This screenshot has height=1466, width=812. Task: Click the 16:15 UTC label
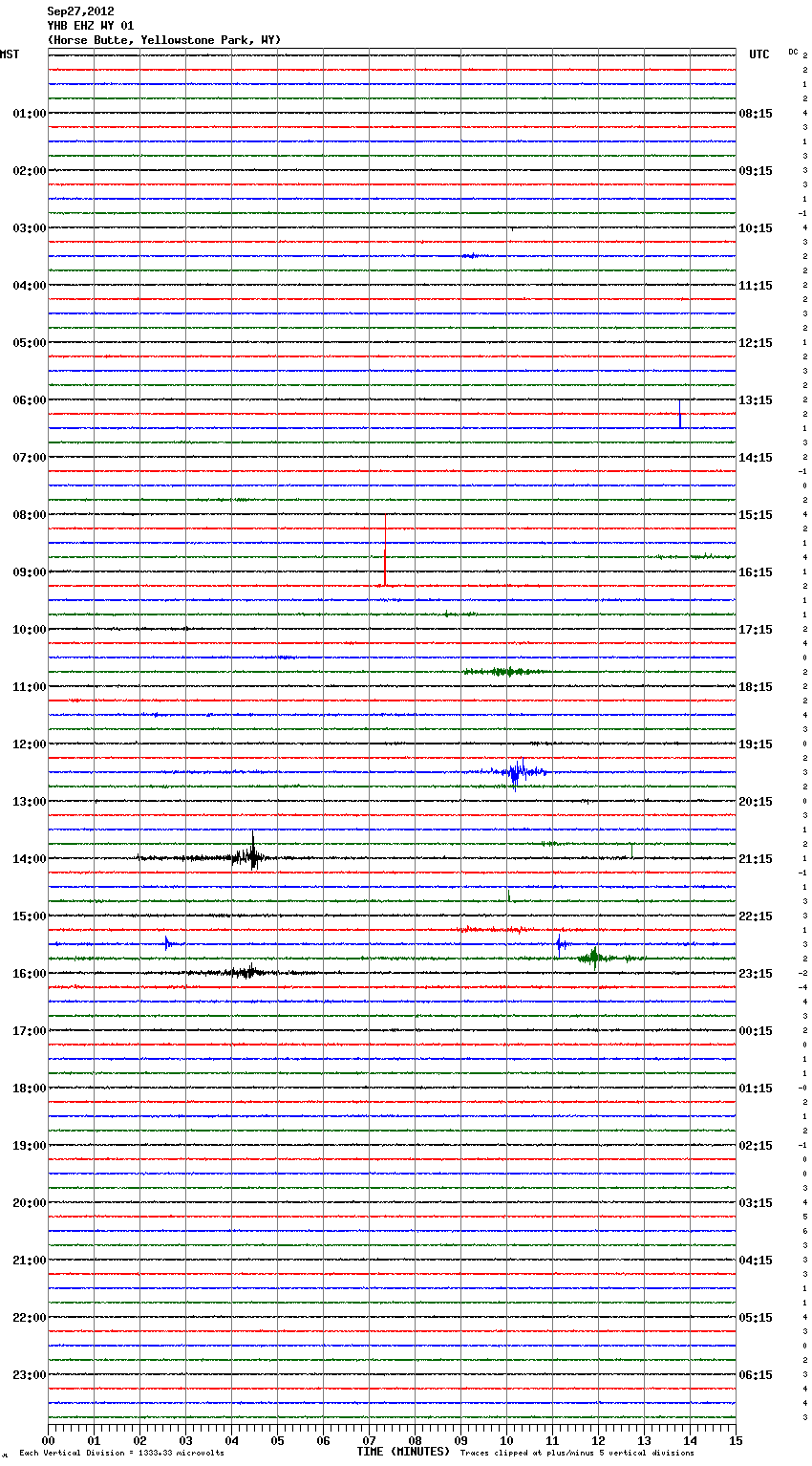pos(756,572)
